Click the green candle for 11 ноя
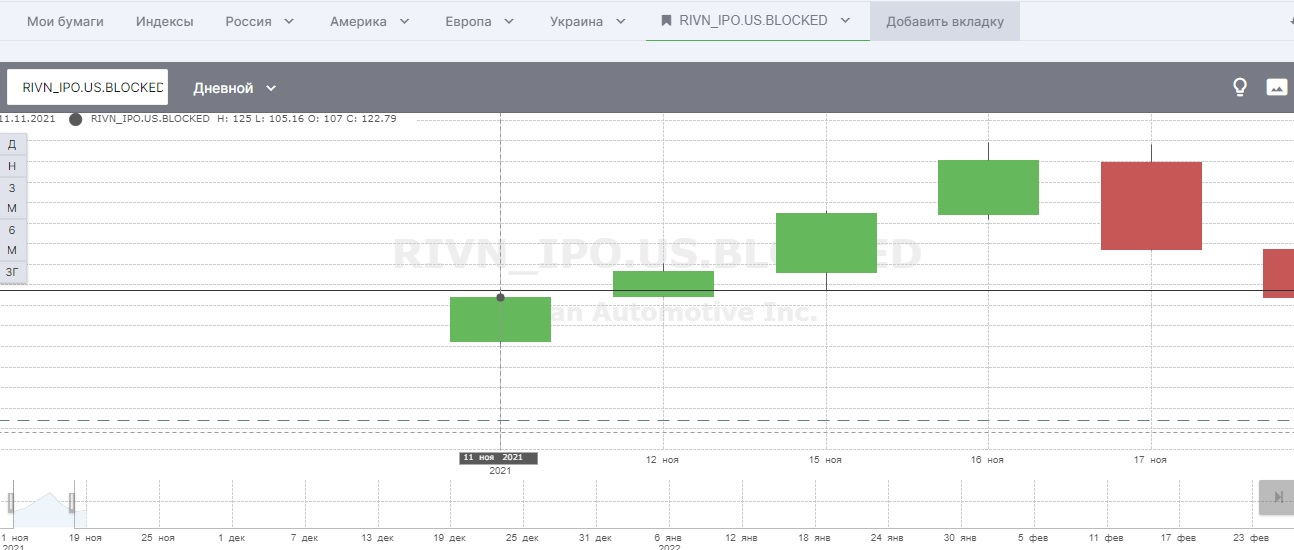The width and height of the screenshot is (1294, 550). (500, 319)
